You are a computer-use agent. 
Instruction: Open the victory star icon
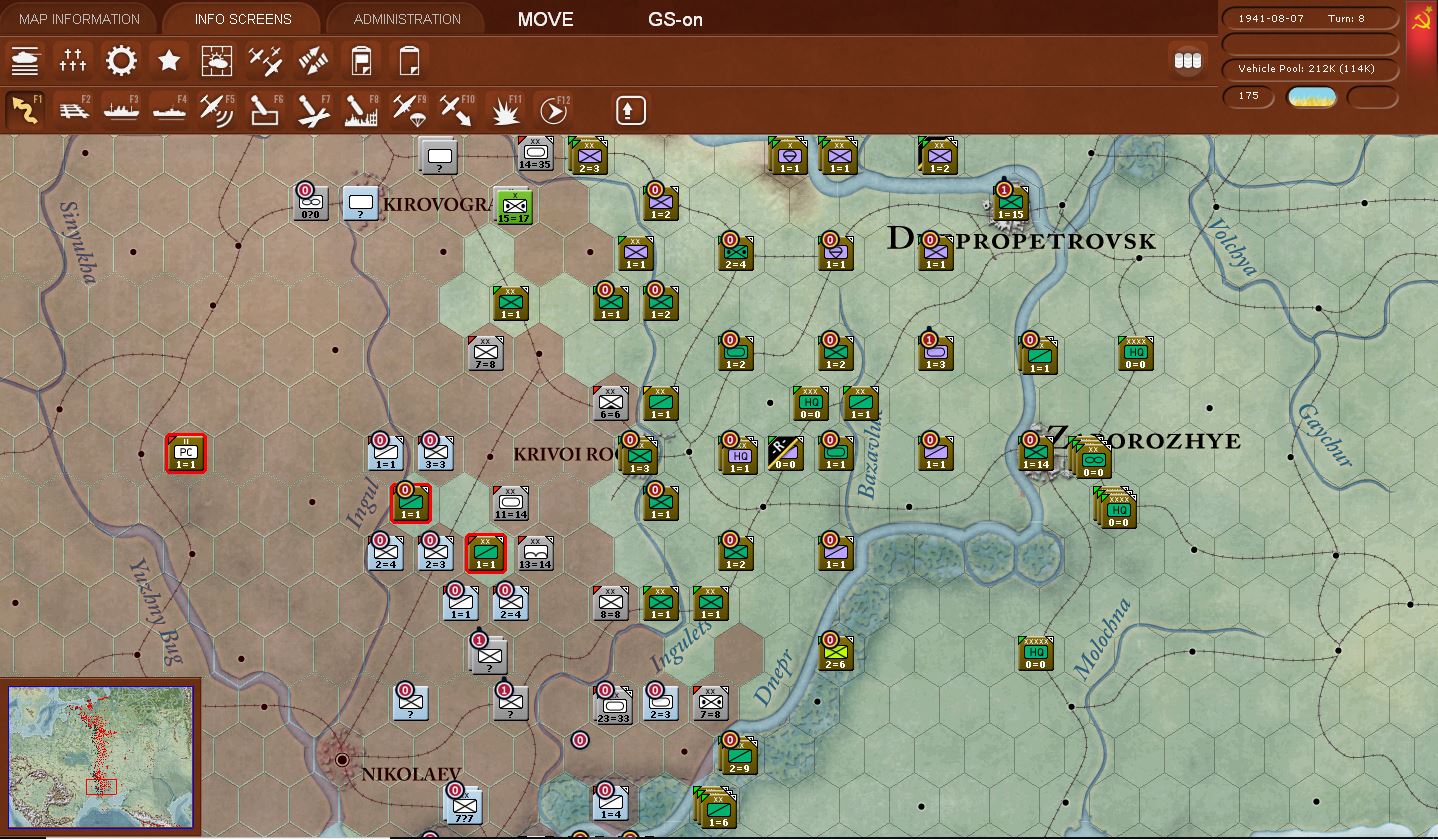[169, 61]
